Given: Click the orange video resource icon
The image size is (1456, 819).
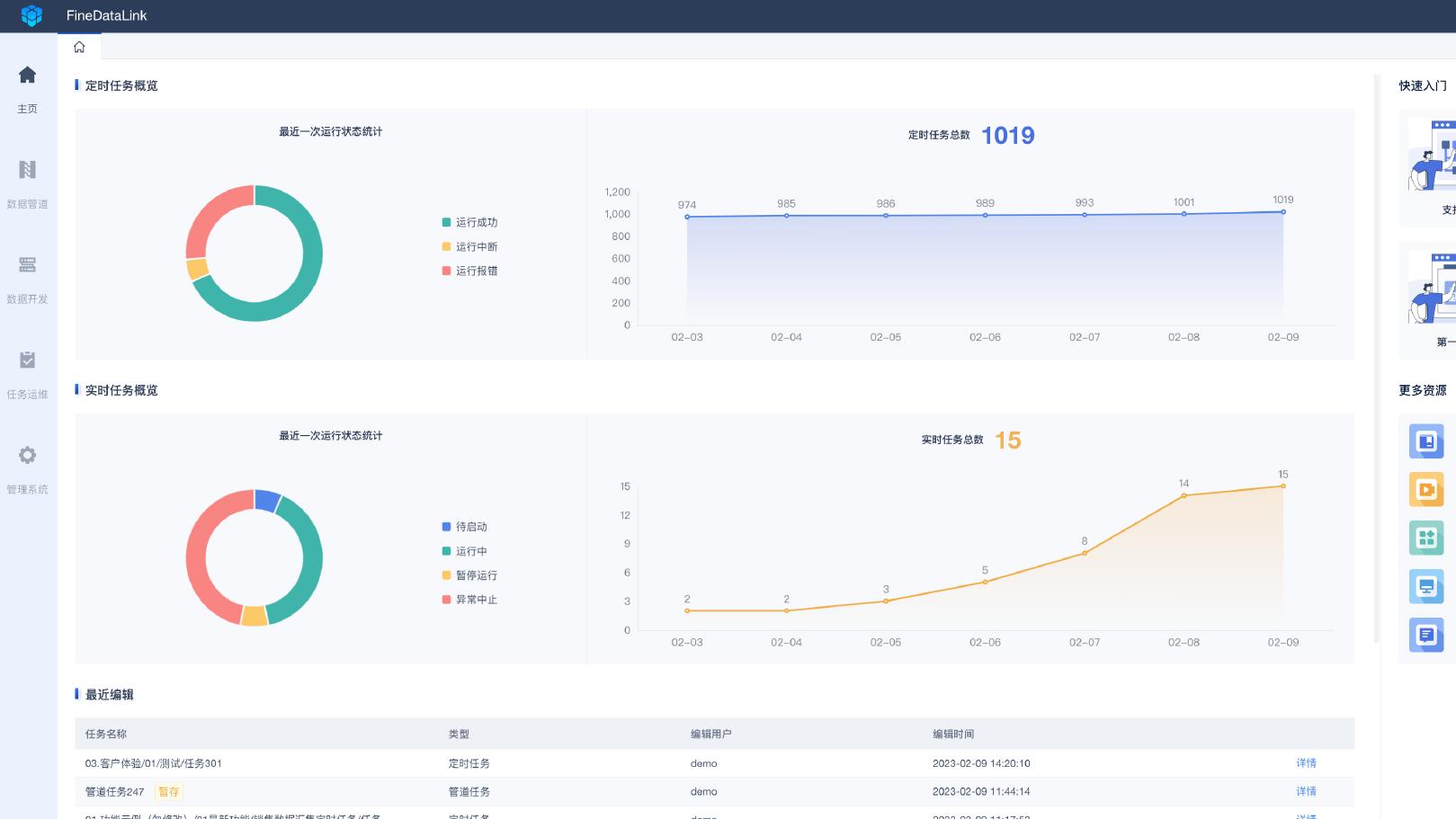Looking at the screenshot, I should coord(1425,490).
